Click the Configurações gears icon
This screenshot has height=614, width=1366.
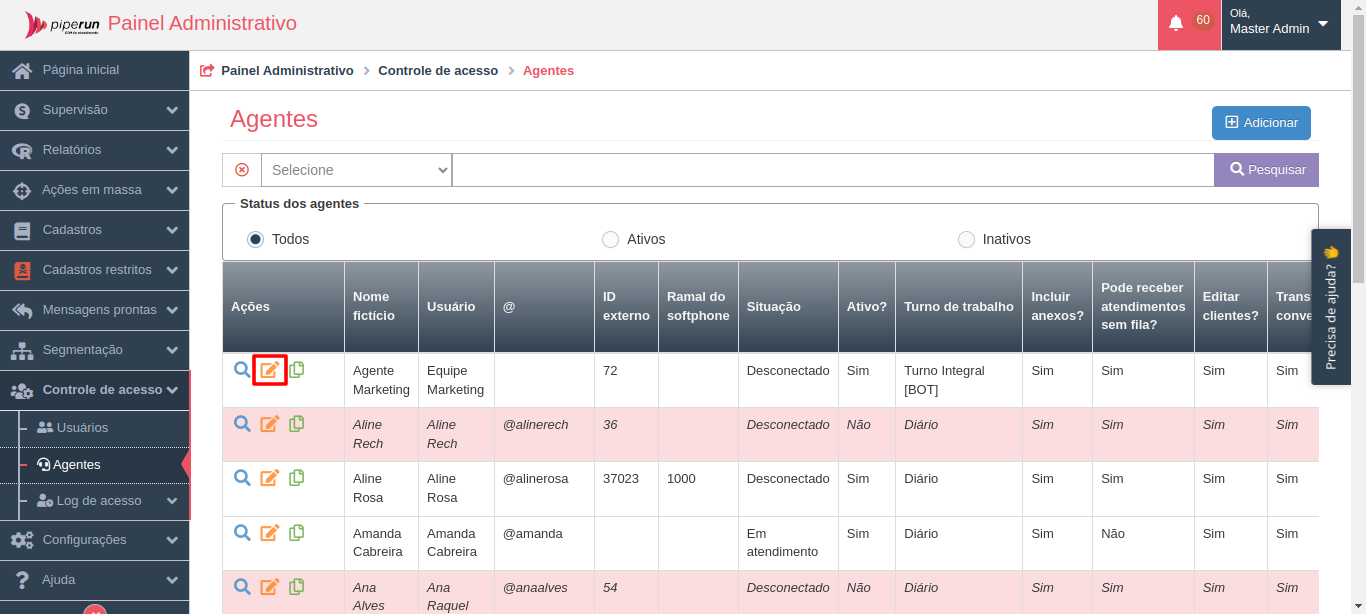tap(22, 540)
